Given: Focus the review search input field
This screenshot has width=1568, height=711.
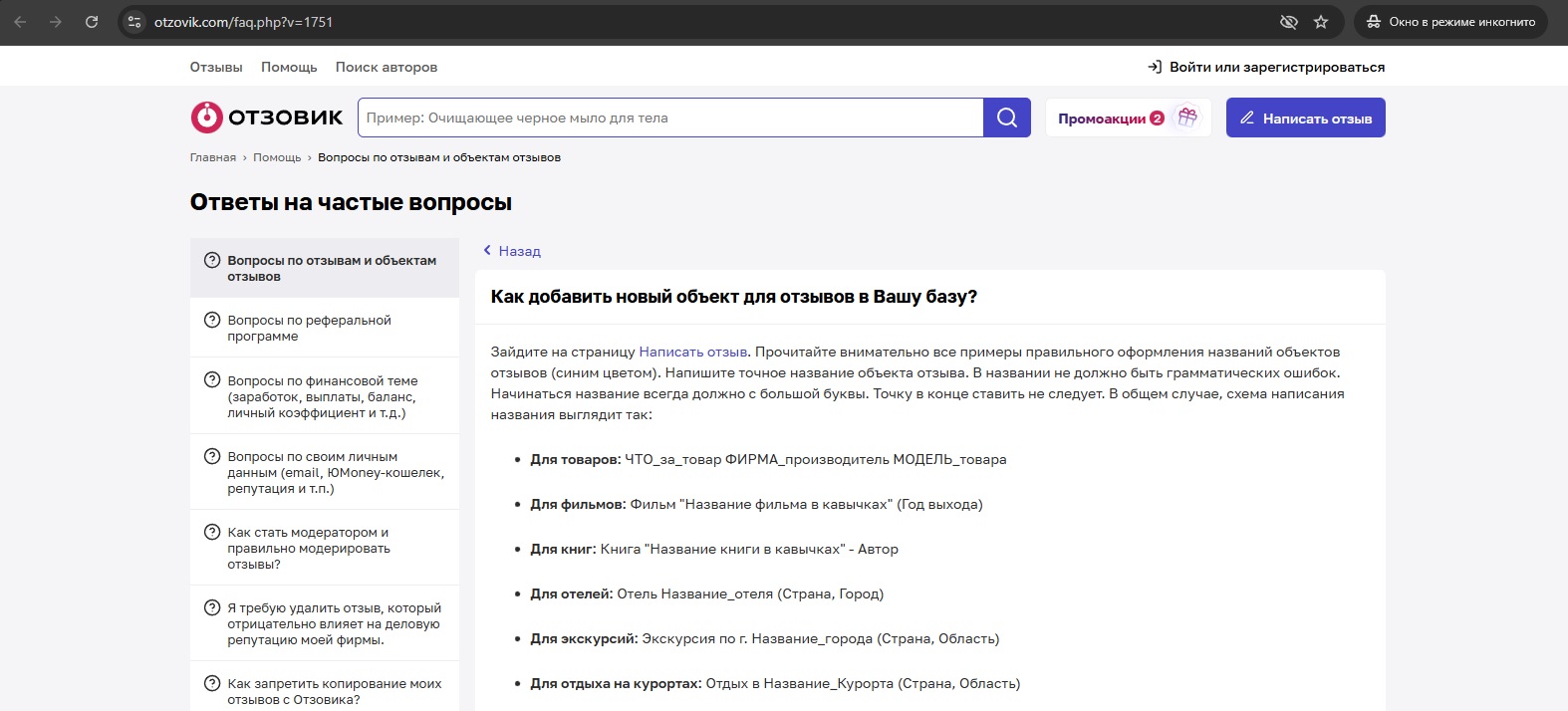Looking at the screenshot, I should (x=669, y=118).
